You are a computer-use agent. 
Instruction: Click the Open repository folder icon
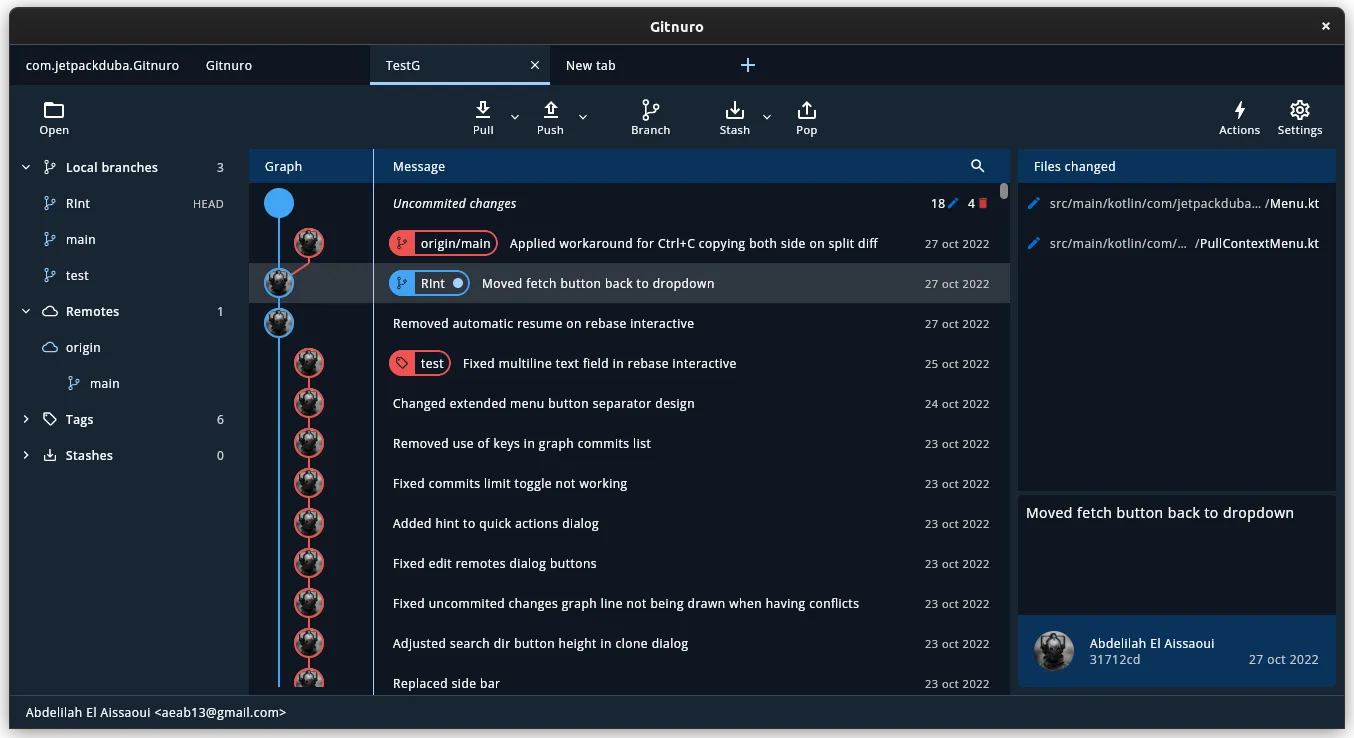point(53,110)
